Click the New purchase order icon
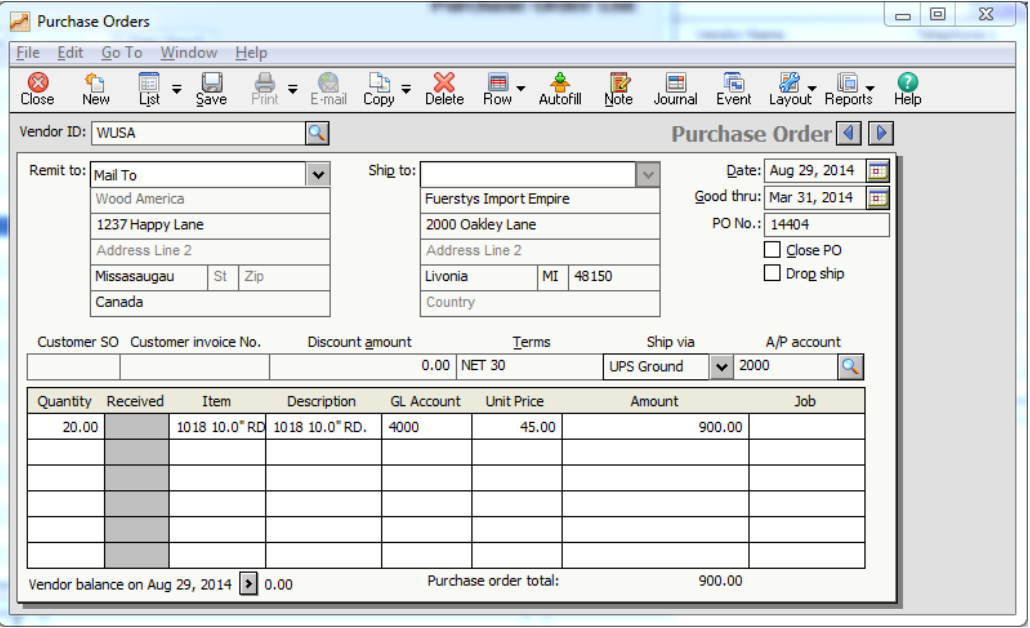 pyautogui.click(x=96, y=88)
